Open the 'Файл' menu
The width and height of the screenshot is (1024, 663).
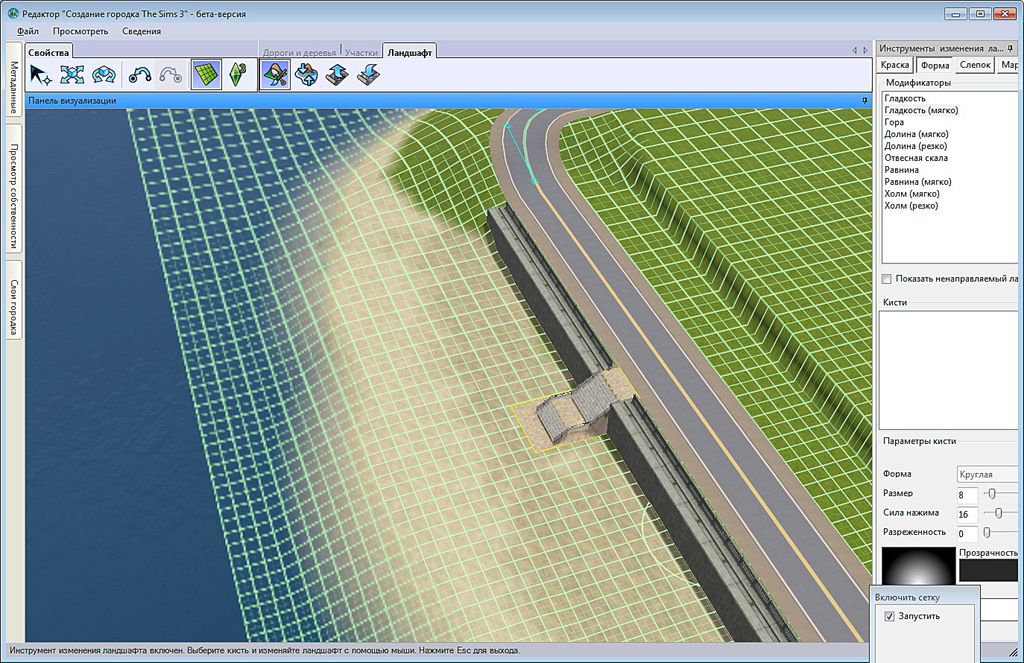(x=28, y=31)
